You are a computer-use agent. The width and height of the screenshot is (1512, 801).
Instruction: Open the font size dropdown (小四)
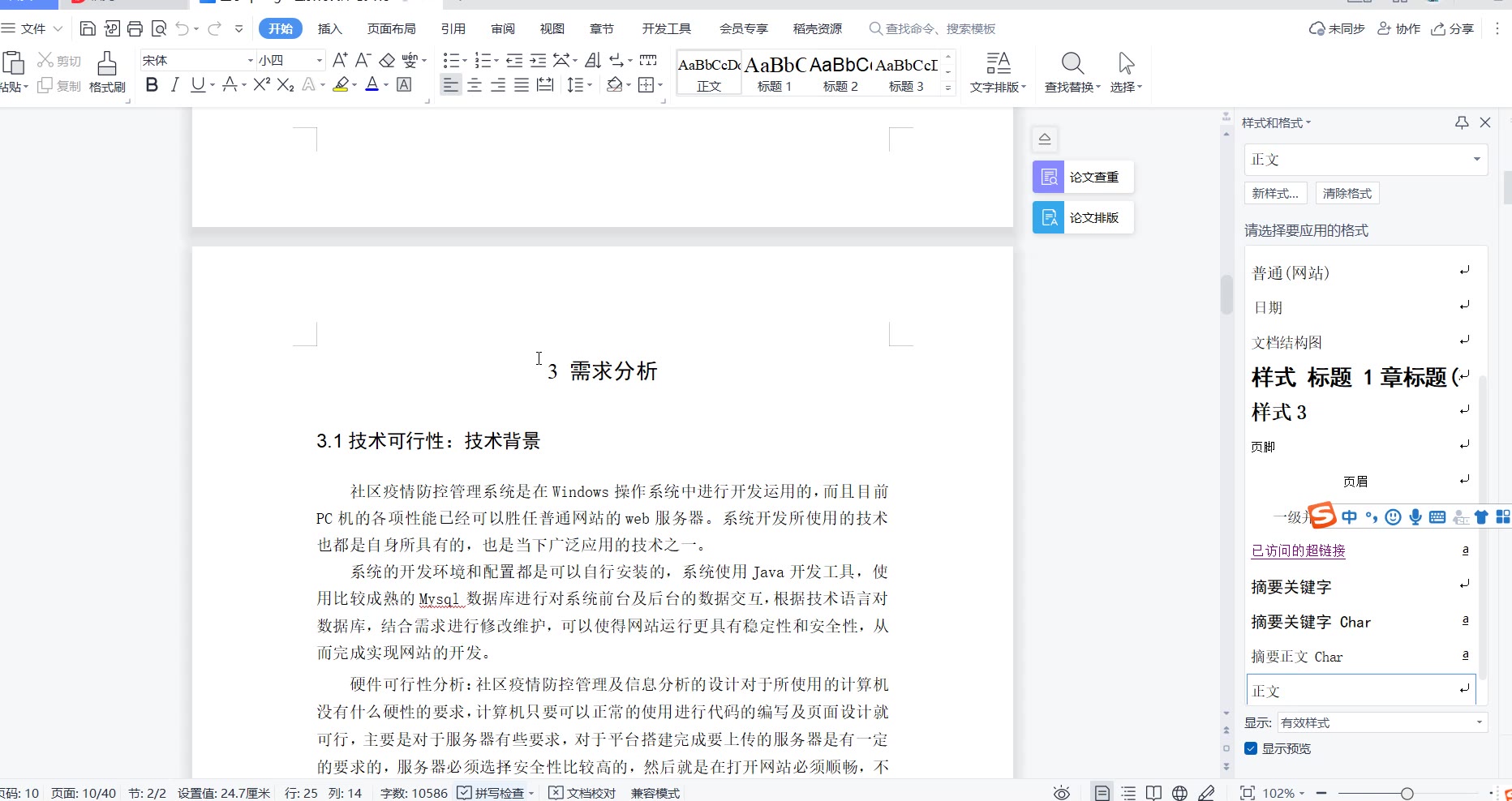click(319, 60)
